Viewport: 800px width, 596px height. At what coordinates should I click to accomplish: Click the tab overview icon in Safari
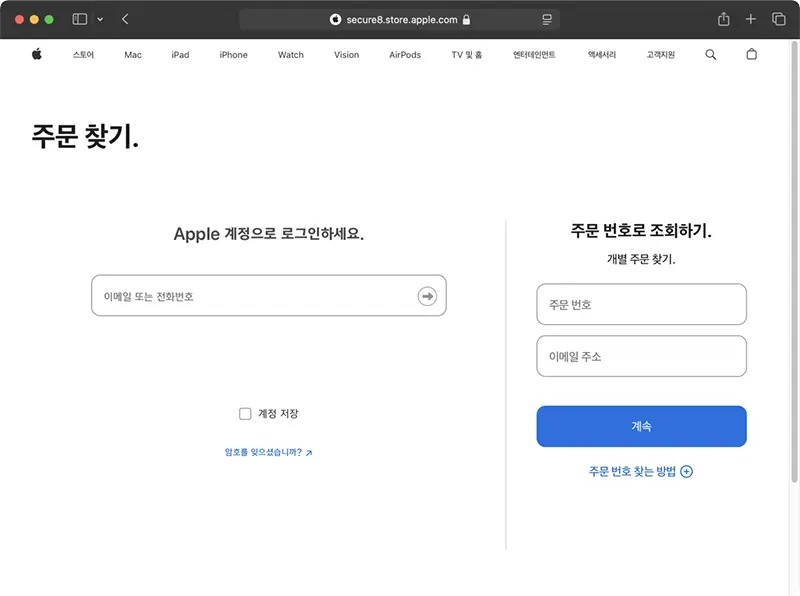tap(777, 19)
